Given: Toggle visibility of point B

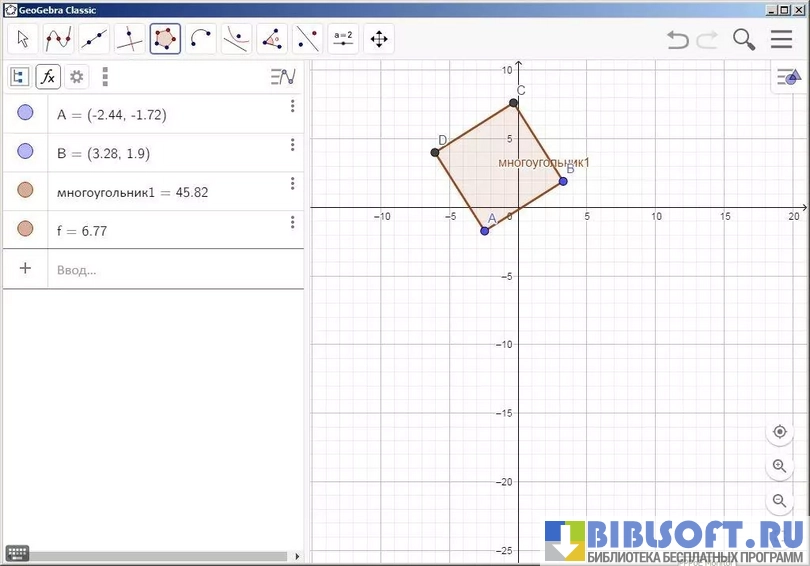Looking at the screenshot, I should [x=26, y=151].
